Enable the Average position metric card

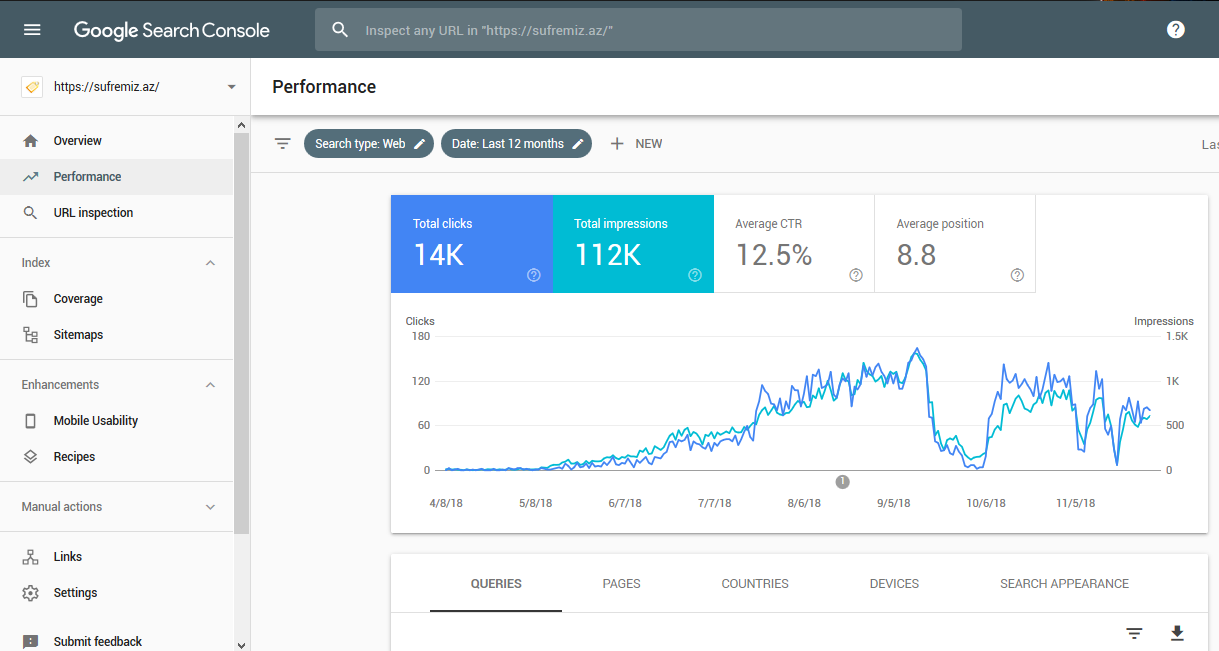[955, 243]
